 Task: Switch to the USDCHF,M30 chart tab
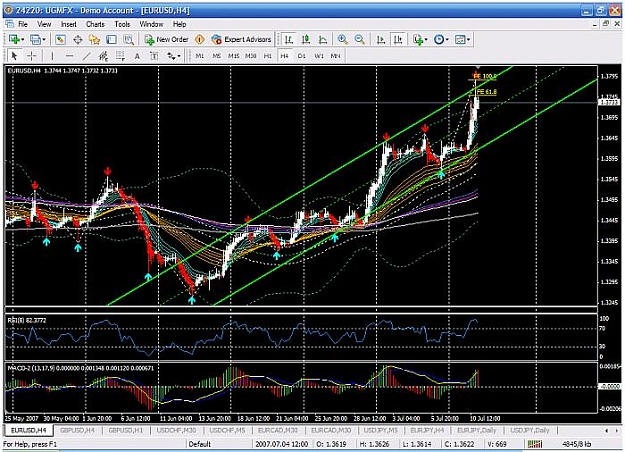(176, 430)
